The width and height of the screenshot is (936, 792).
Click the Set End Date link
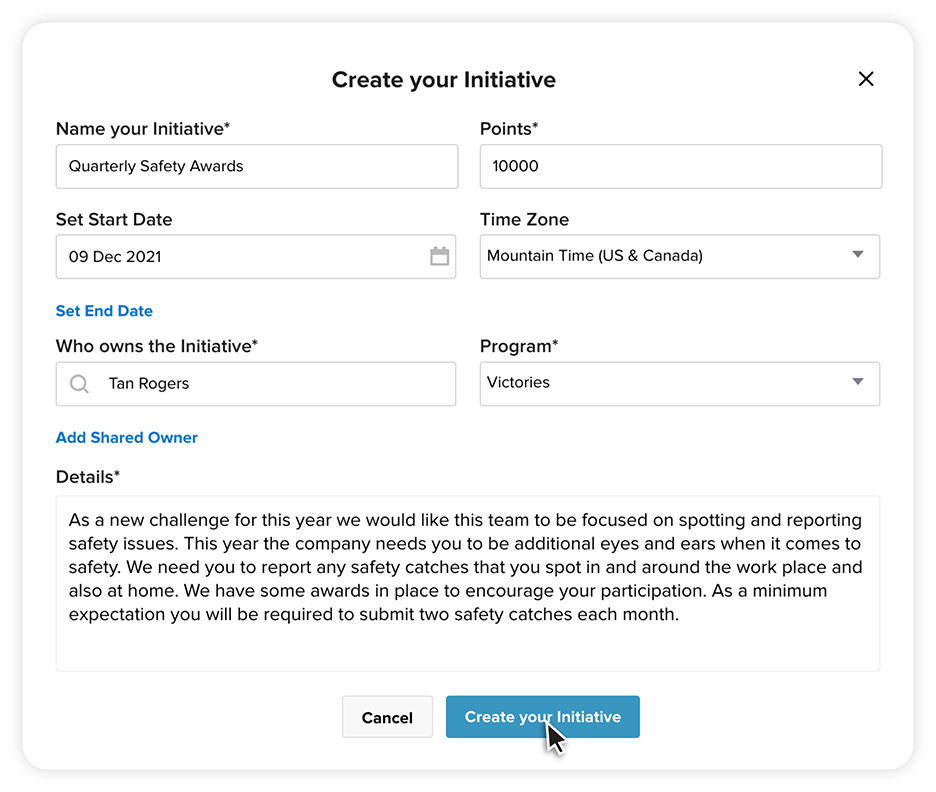[x=104, y=311]
